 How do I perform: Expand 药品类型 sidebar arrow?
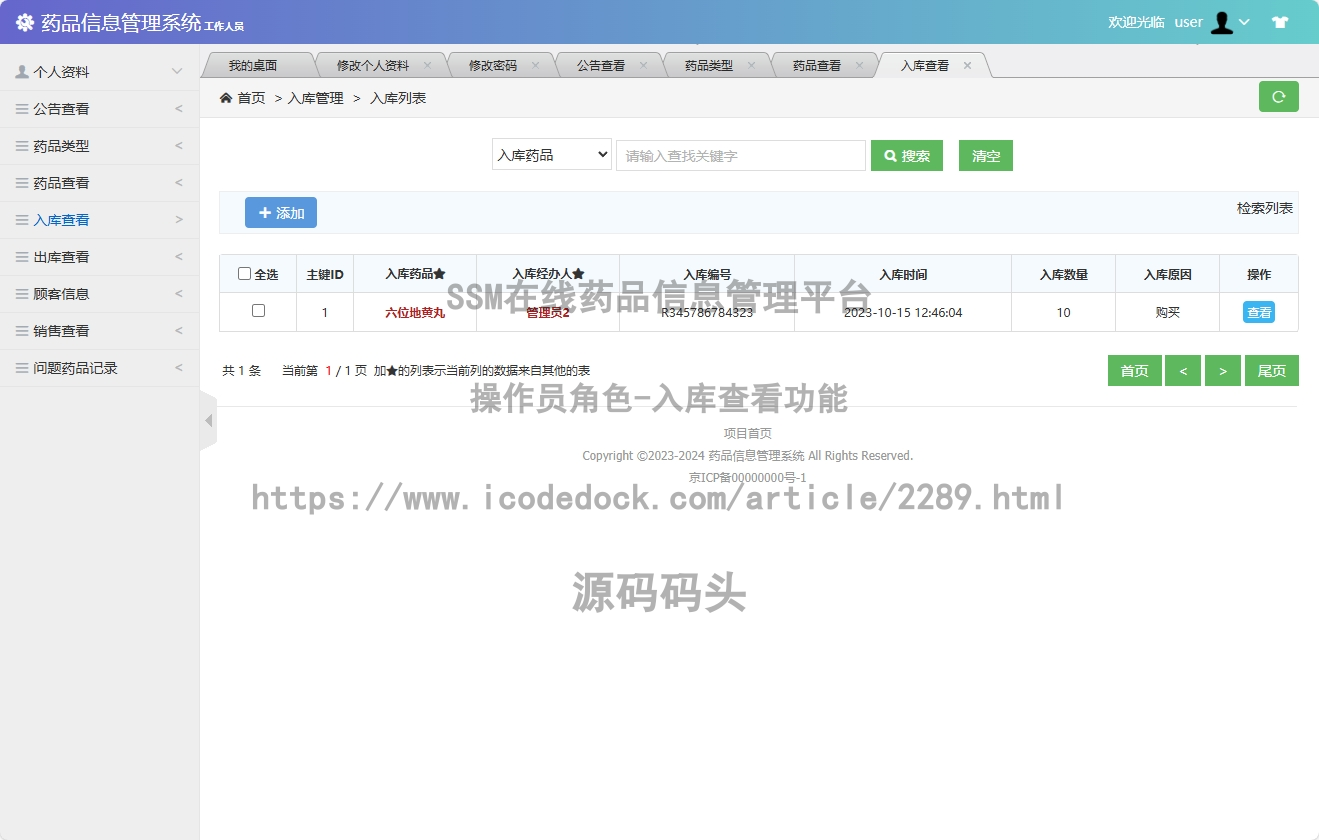click(x=179, y=146)
